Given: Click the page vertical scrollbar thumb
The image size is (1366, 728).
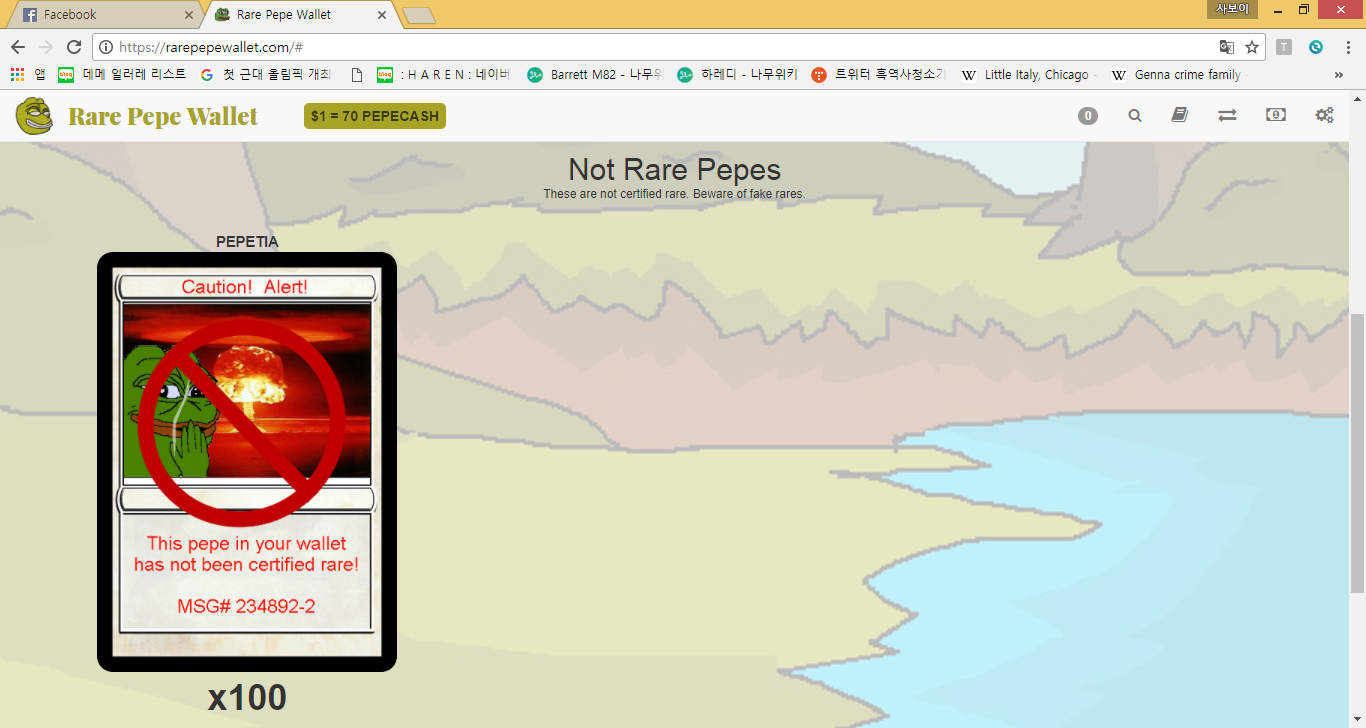Looking at the screenshot, I should coord(1357,452).
